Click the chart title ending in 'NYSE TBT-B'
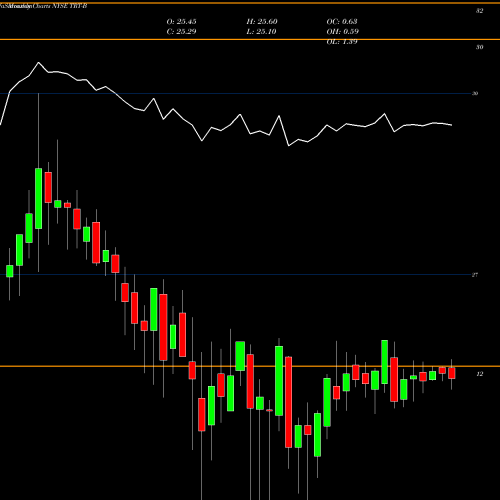Viewport: 500px width, 500px height. click(44, 6)
